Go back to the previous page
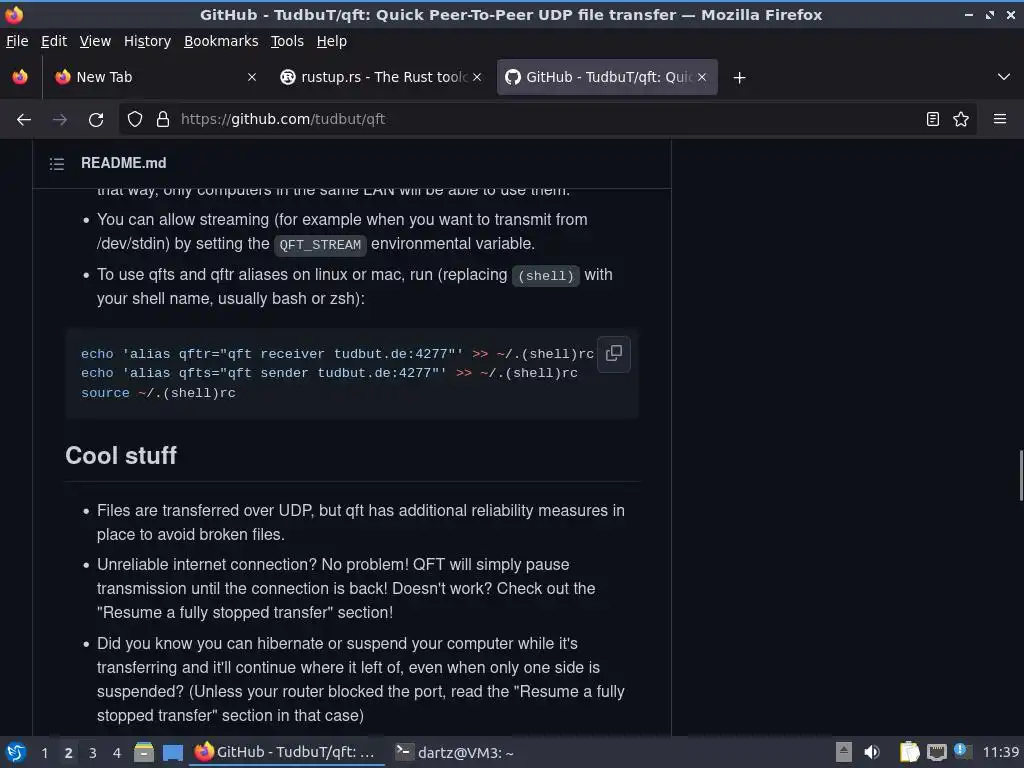1024x768 pixels. pyautogui.click(x=24, y=120)
